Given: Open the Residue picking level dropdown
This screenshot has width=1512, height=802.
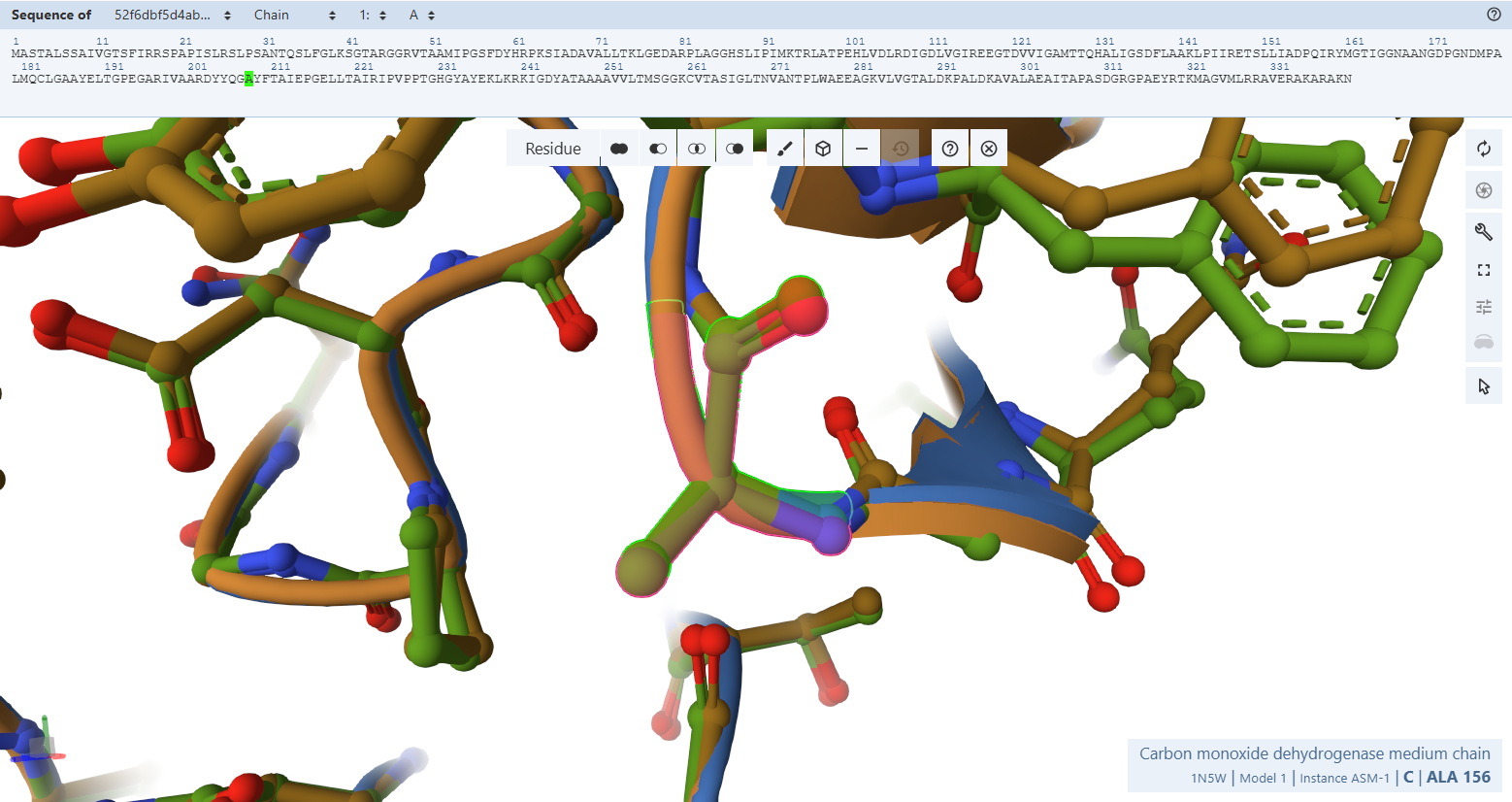Looking at the screenshot, I should (553, 149).
